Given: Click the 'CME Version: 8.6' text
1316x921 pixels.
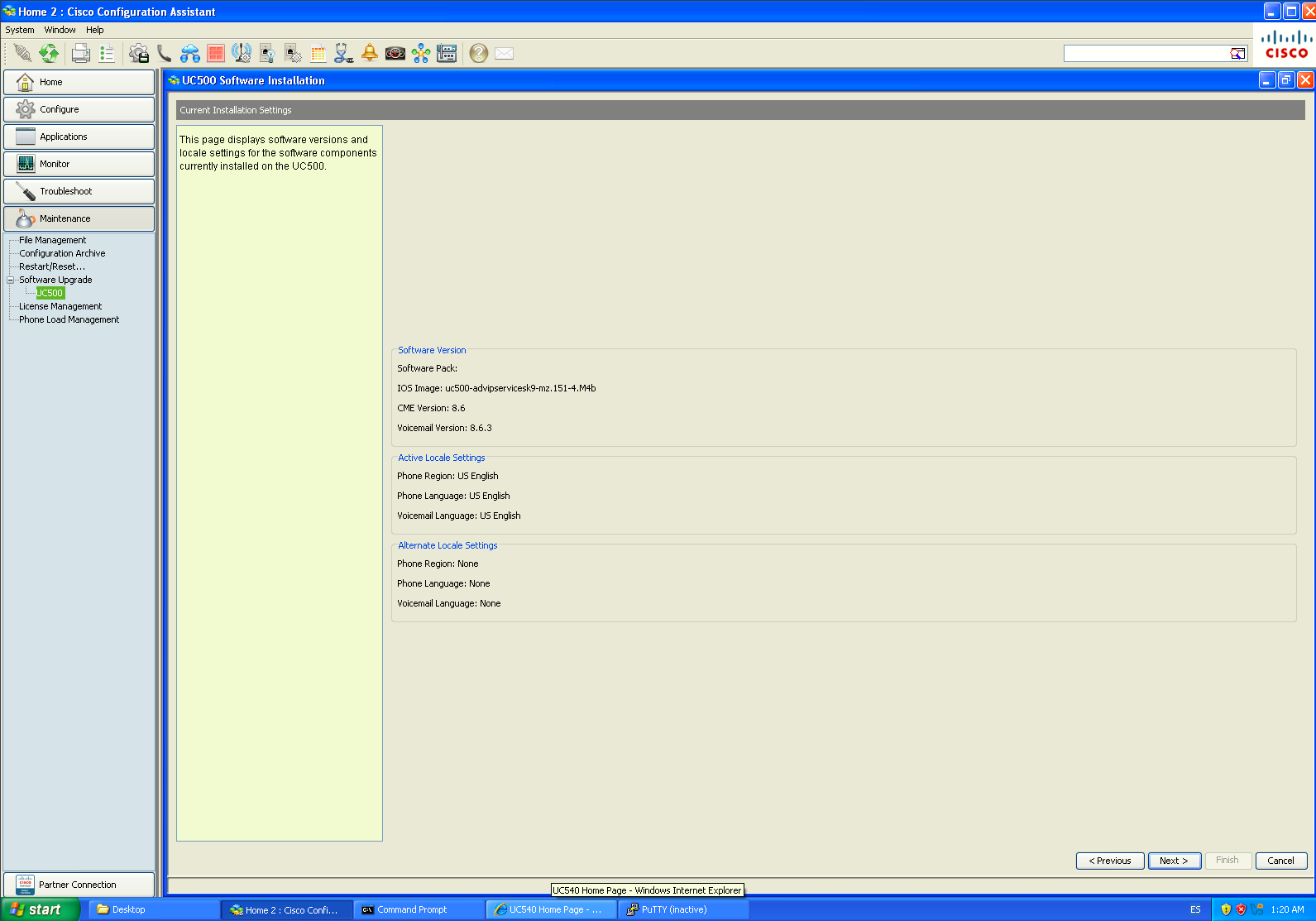Looking at the screenshot, I should click(431, 408).
